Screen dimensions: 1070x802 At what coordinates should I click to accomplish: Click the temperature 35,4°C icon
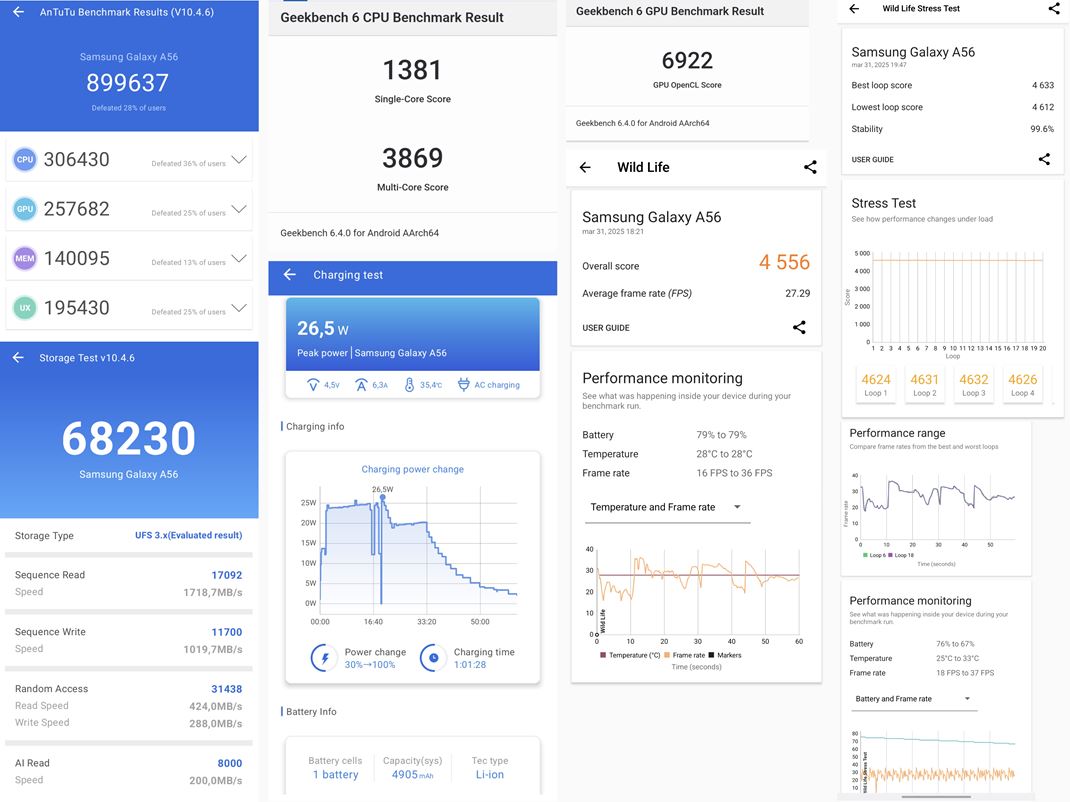pyautogui.click(x=409, y=385)
